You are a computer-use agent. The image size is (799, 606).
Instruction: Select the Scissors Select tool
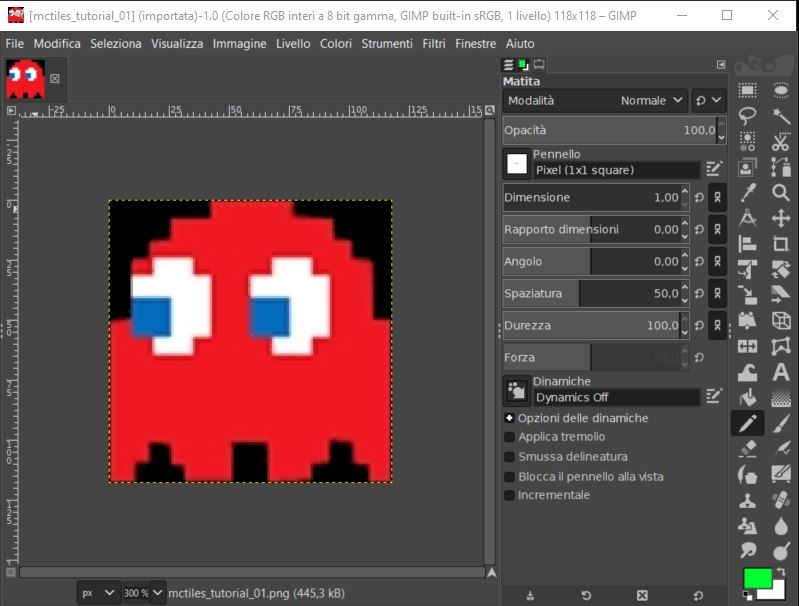pyautogui.click(x=781, y=141)
